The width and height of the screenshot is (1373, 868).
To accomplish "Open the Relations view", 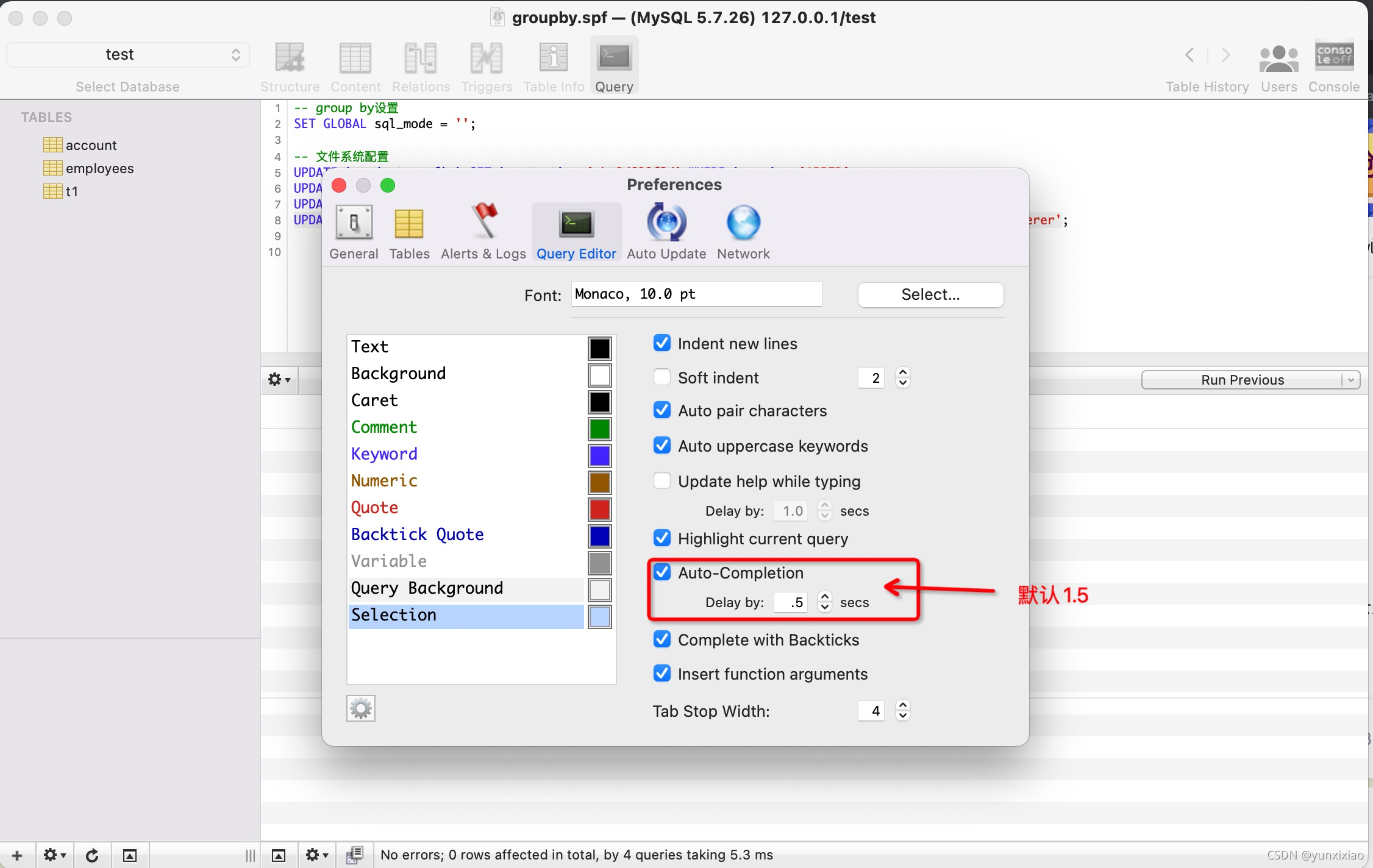I will point(421,64).
